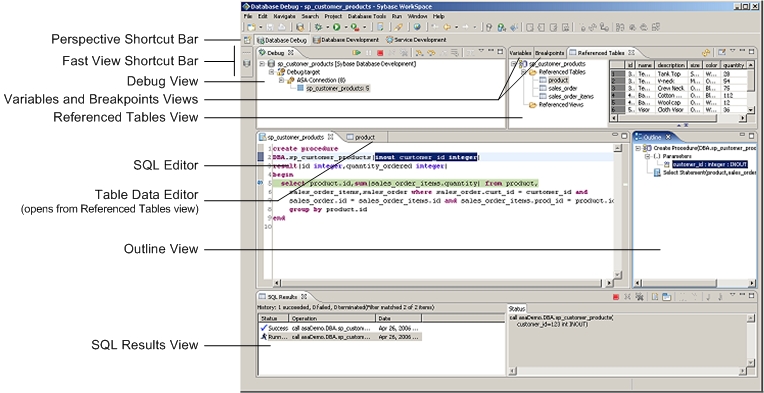Close the Outline view tab
Viewport: 764px width, 393px height.
pos(668,137)
